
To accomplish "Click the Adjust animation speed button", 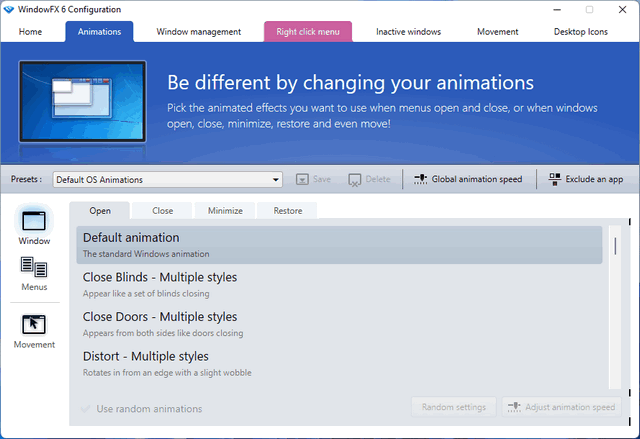I will click(x=561, y=407).
